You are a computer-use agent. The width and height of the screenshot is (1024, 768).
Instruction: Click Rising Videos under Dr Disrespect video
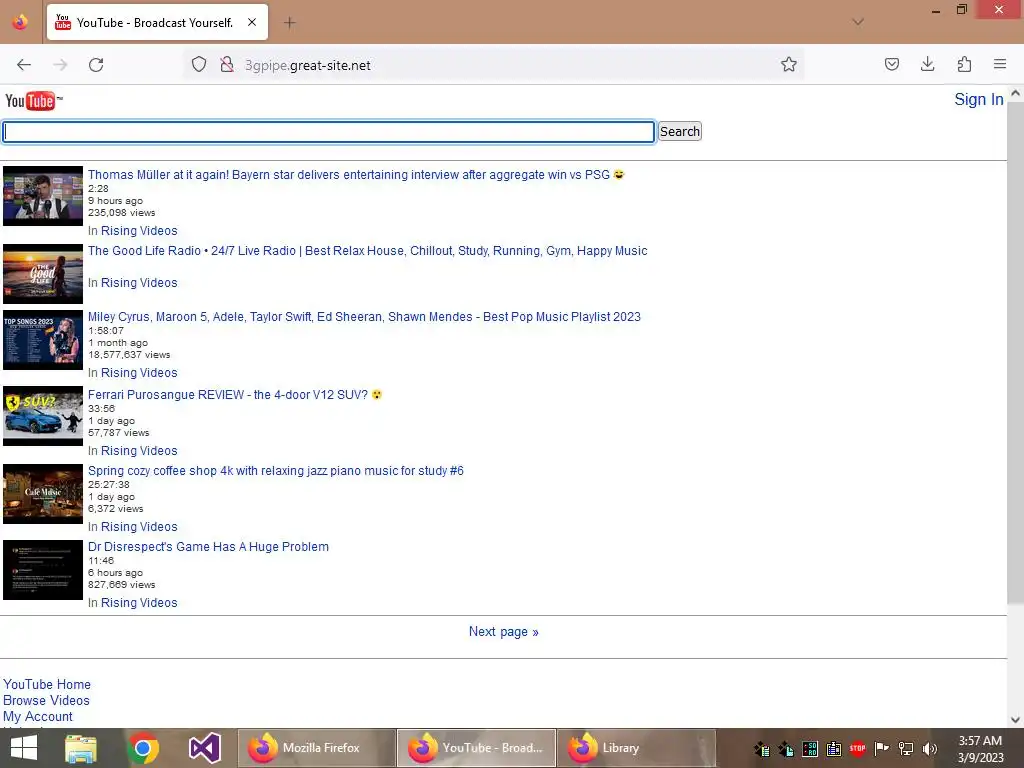point(139,603)
